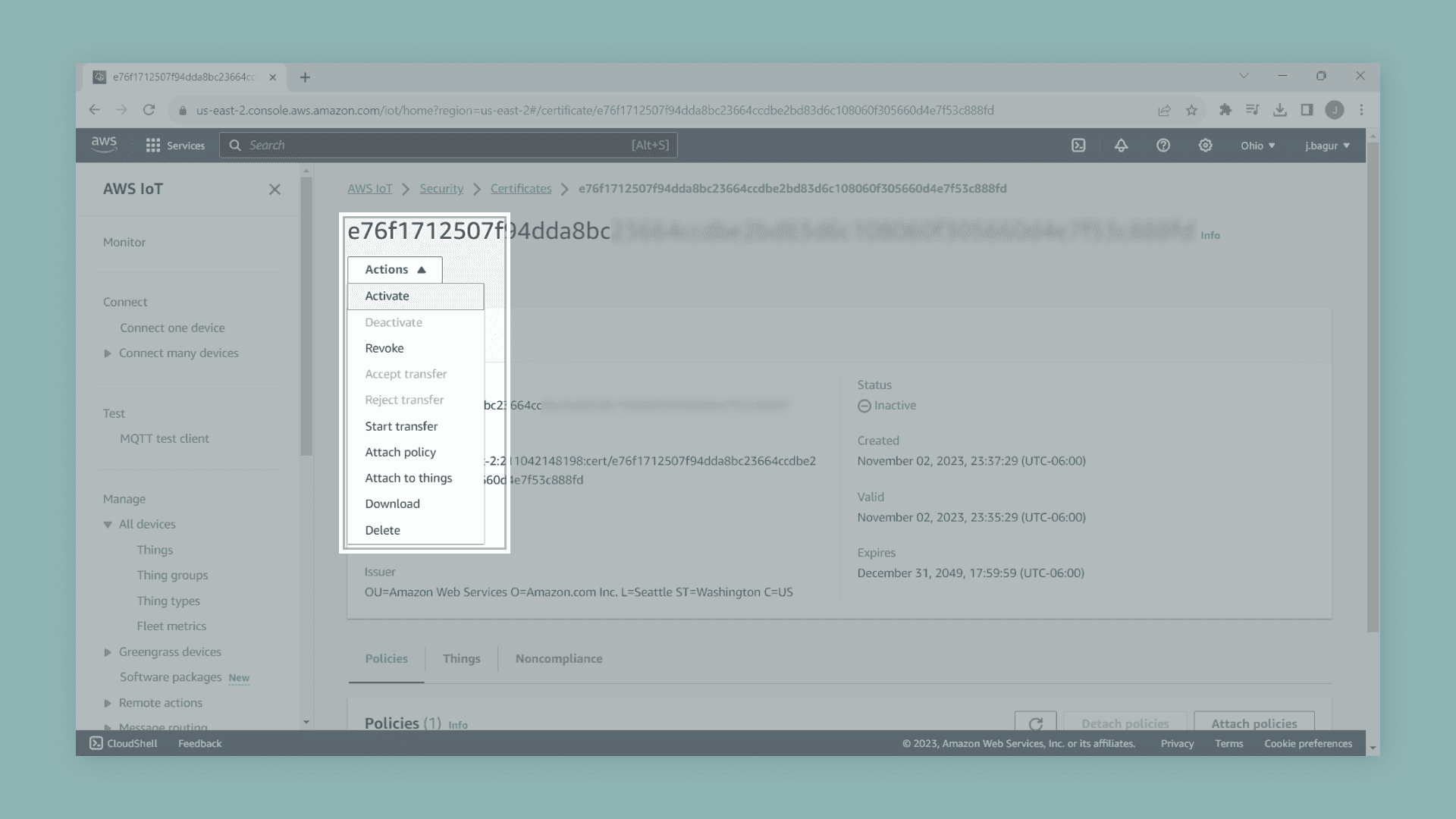Go back using browser back arrow

94,110
